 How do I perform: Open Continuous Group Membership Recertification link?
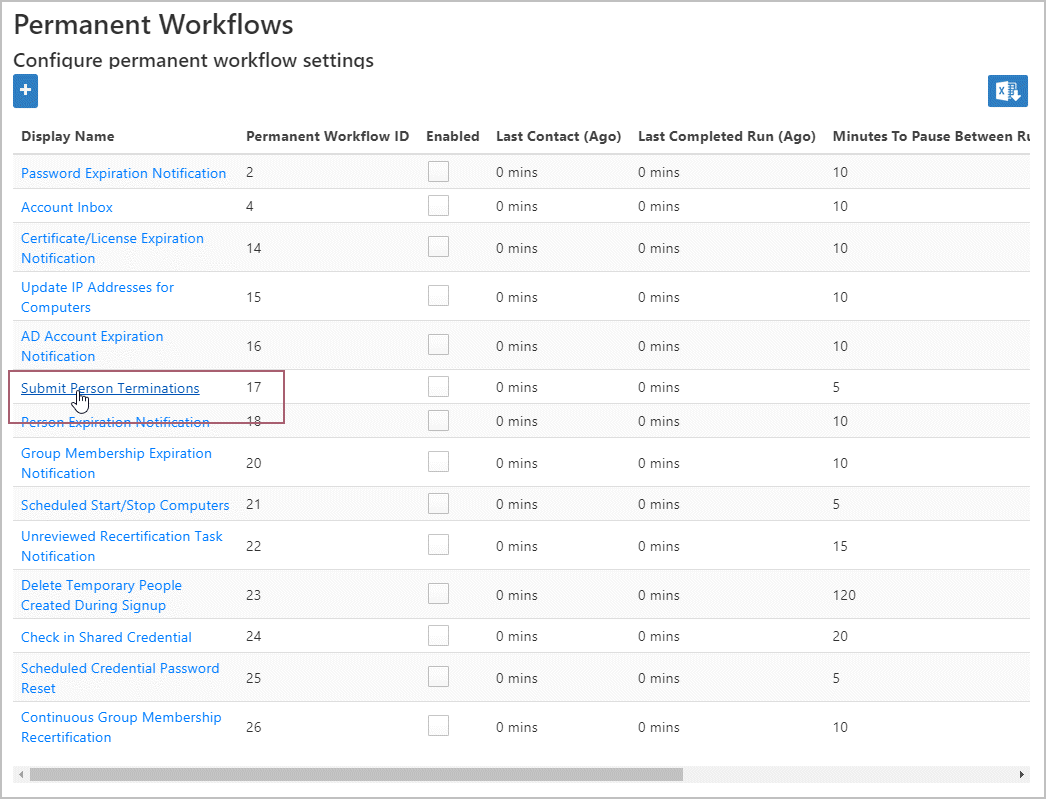coord(121,727)
